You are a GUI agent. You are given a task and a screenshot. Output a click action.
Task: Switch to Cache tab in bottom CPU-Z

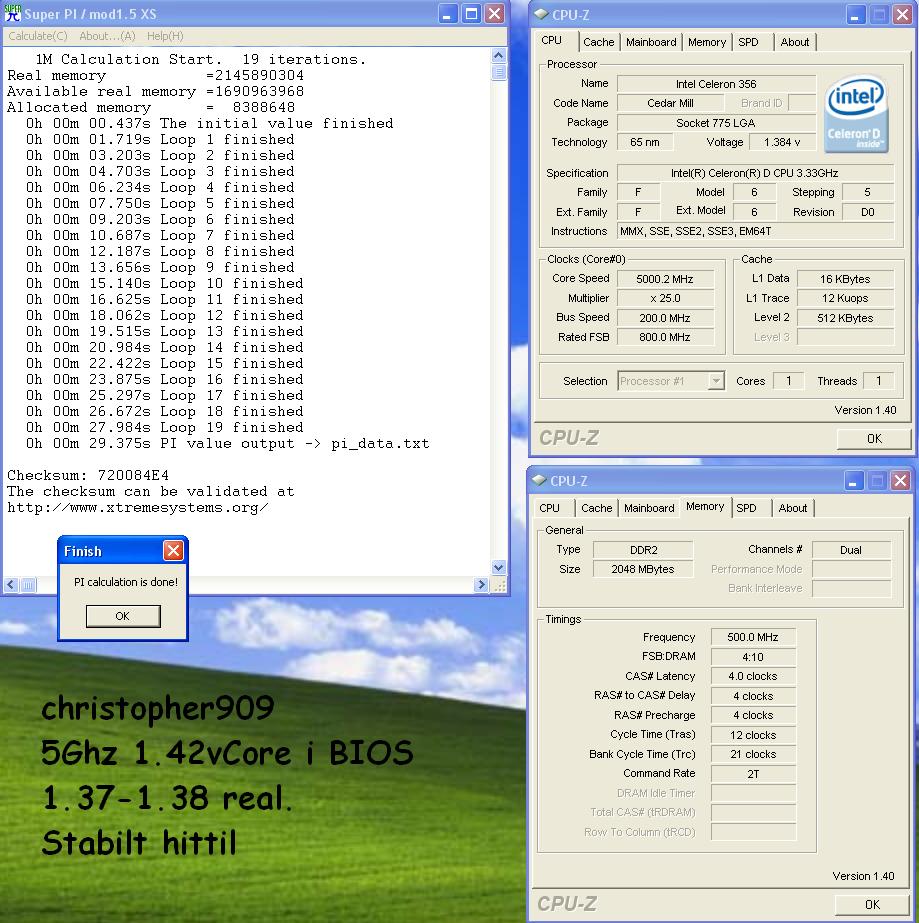596,507
